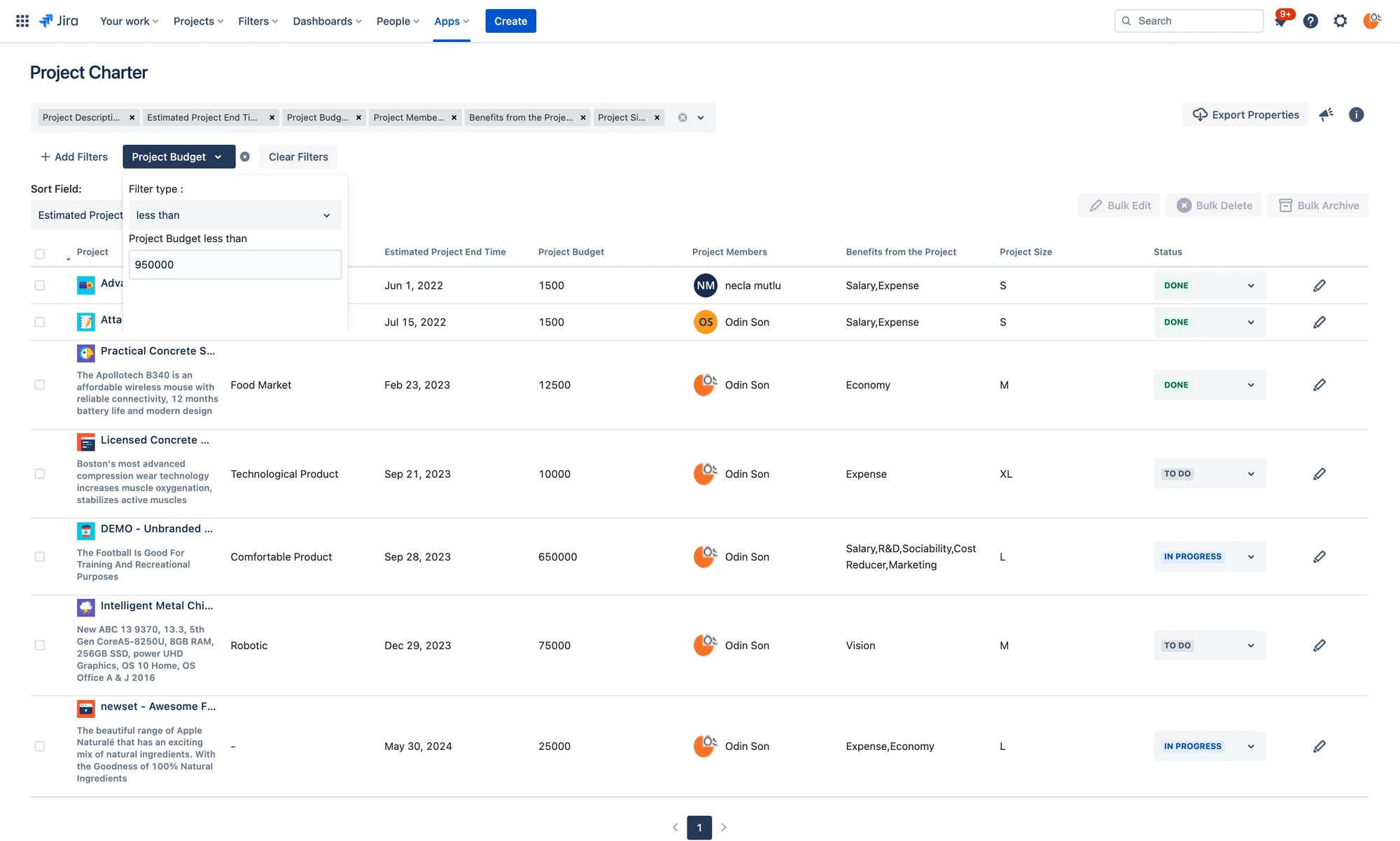Open the Project Budget filter dropdown
Image resolution: width=1400 pixels, height=841 pixels.
[178, 157]
